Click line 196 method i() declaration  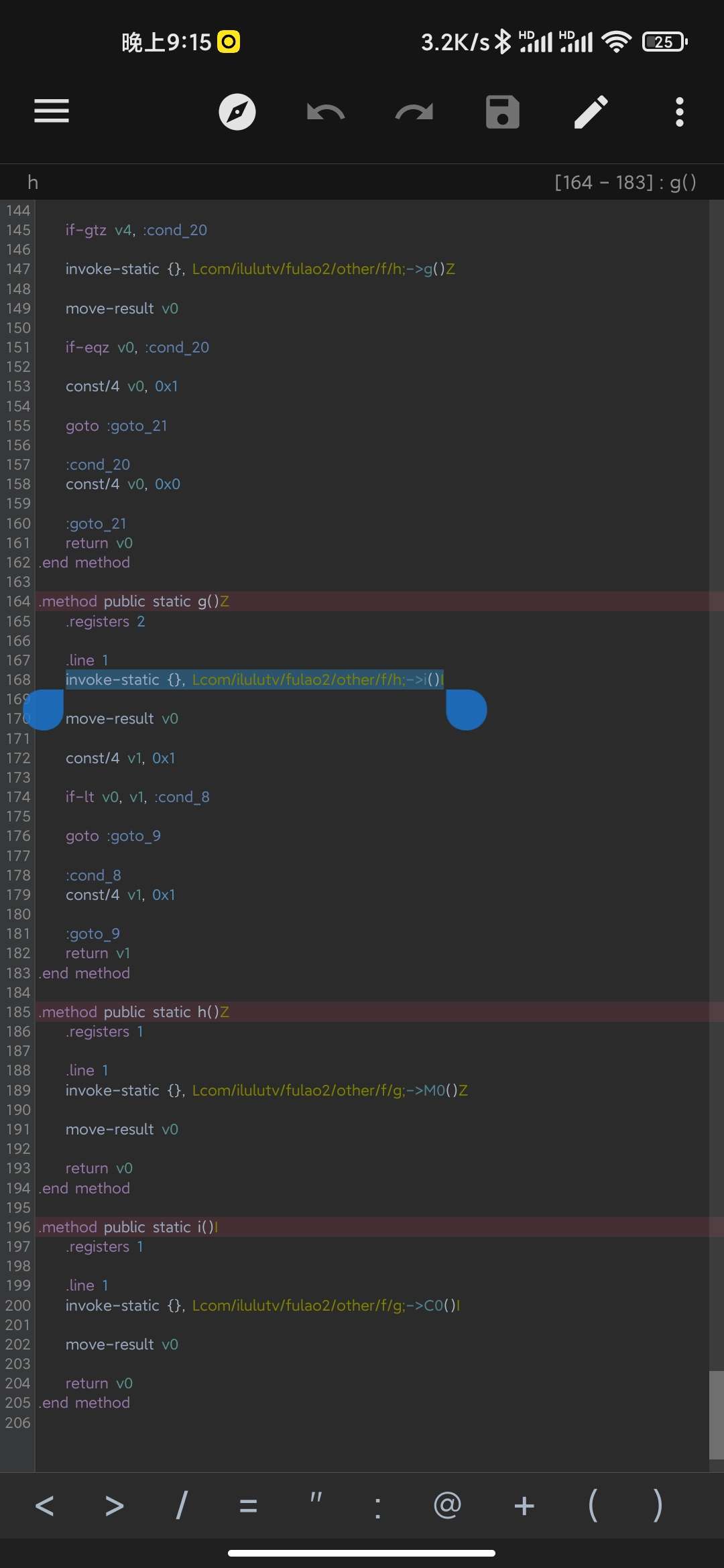pos(129,1227)
